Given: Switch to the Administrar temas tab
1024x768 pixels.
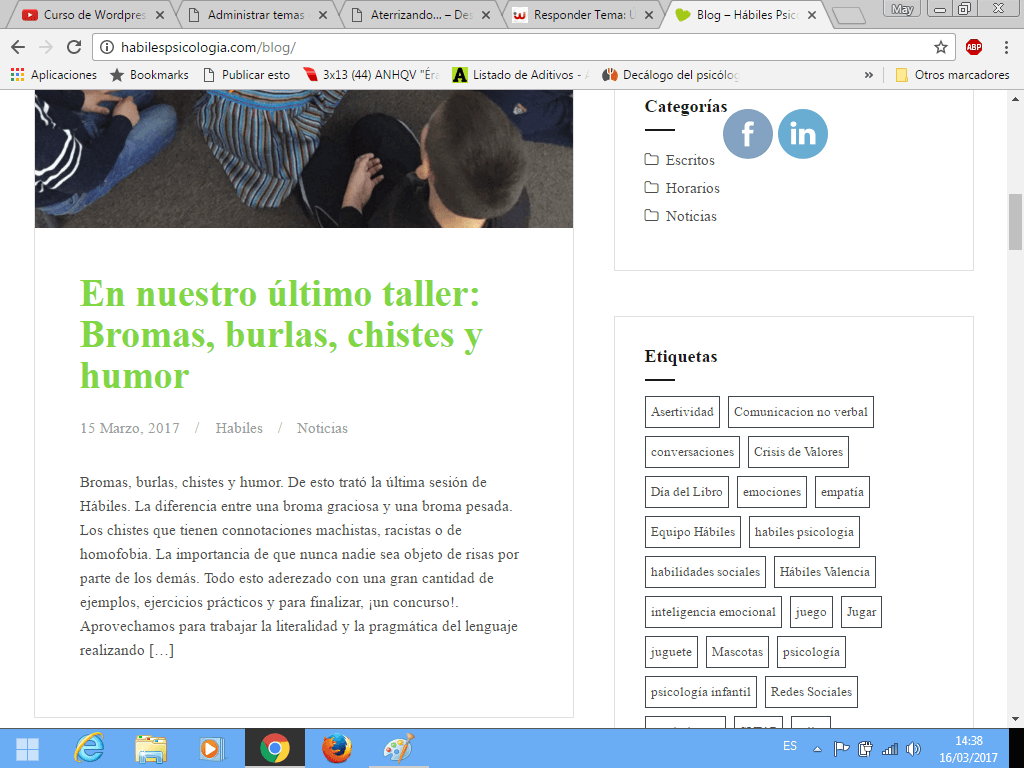Looking at the screenshot, I should click(x=256, y=14).
